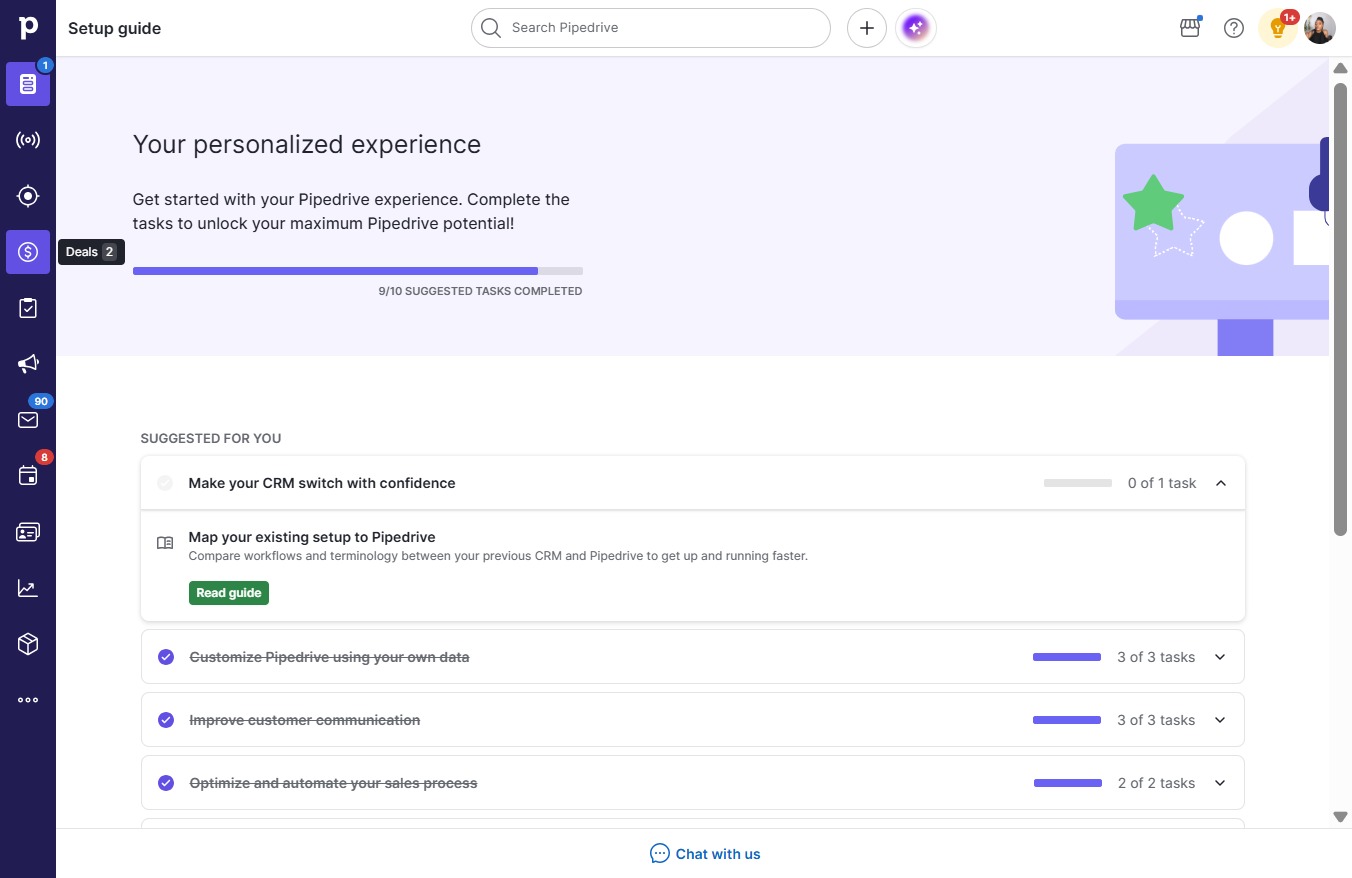Screen dimensions: 1352x878
Task: Click the Improve customer communication title
Action: (305, 720)
